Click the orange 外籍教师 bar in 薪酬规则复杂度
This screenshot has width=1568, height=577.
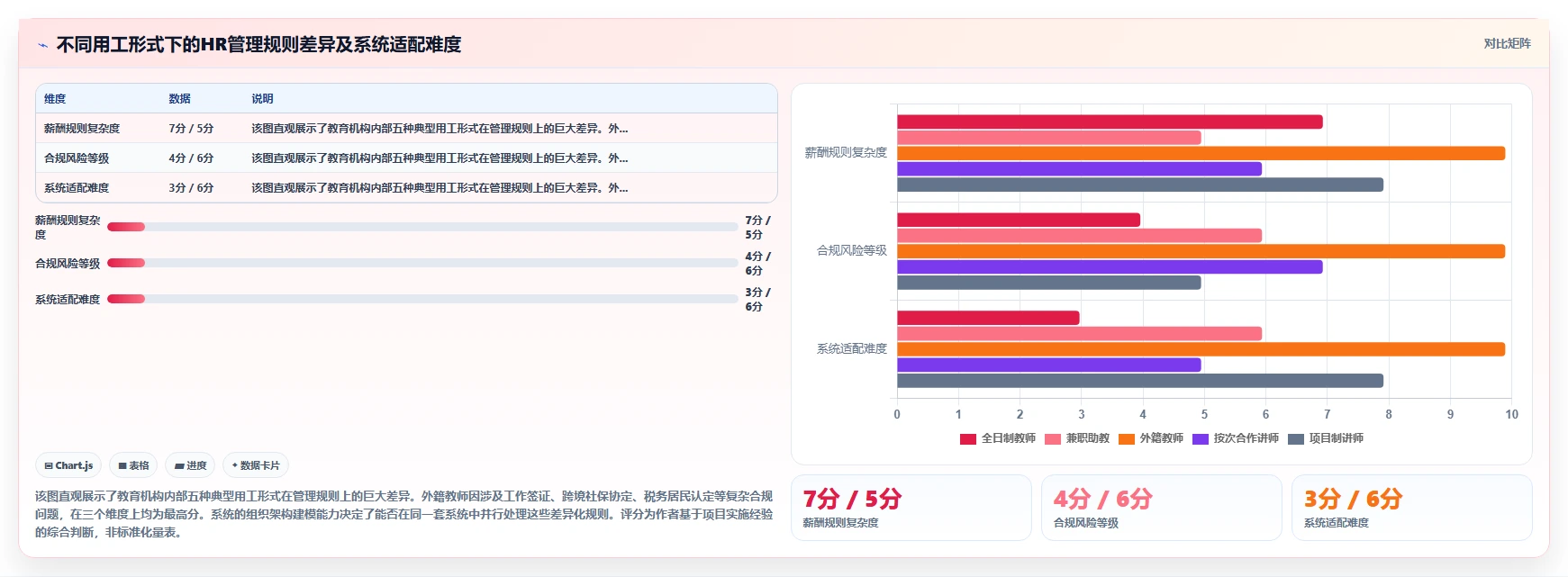(1201, 153)
